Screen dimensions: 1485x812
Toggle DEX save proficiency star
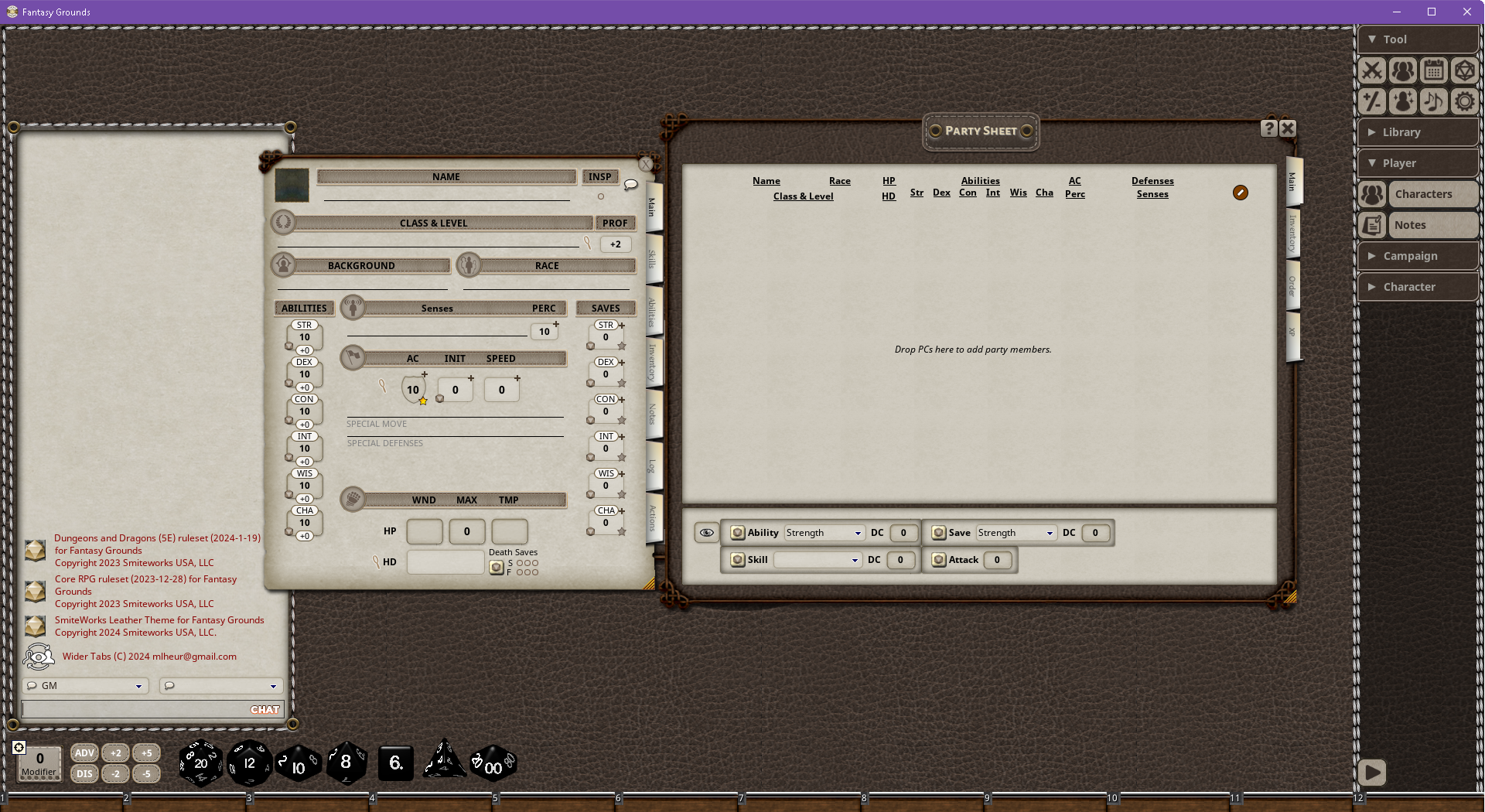[x=622, y=384]
